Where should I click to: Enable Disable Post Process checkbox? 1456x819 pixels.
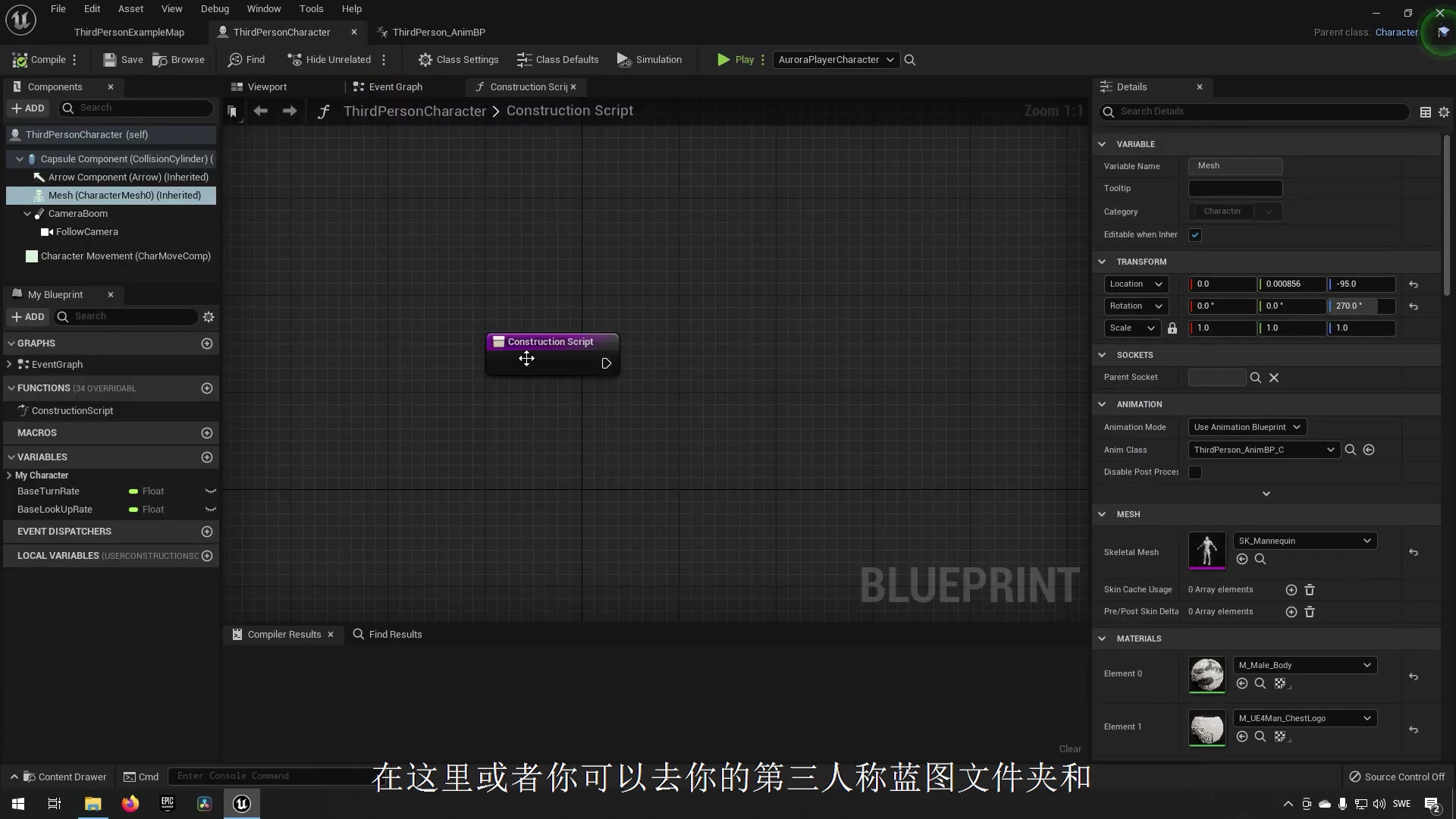click(x=1195, y=472)
